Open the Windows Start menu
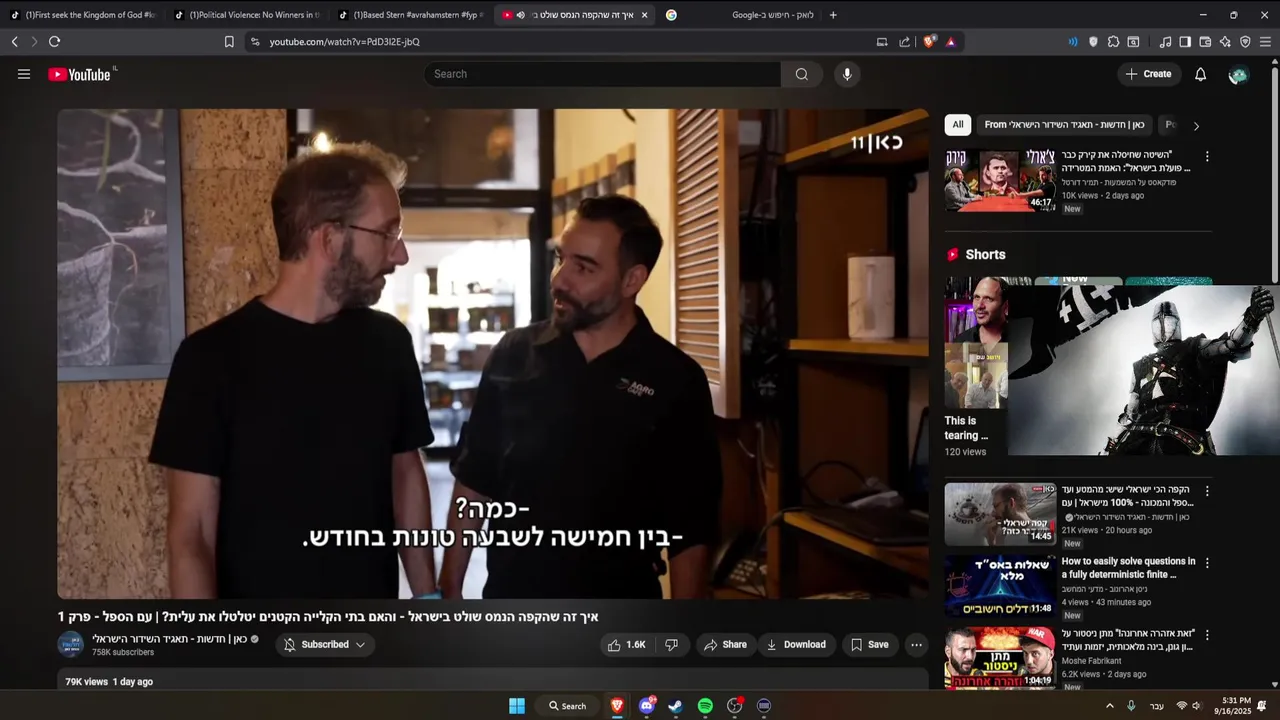 [517, 706]
